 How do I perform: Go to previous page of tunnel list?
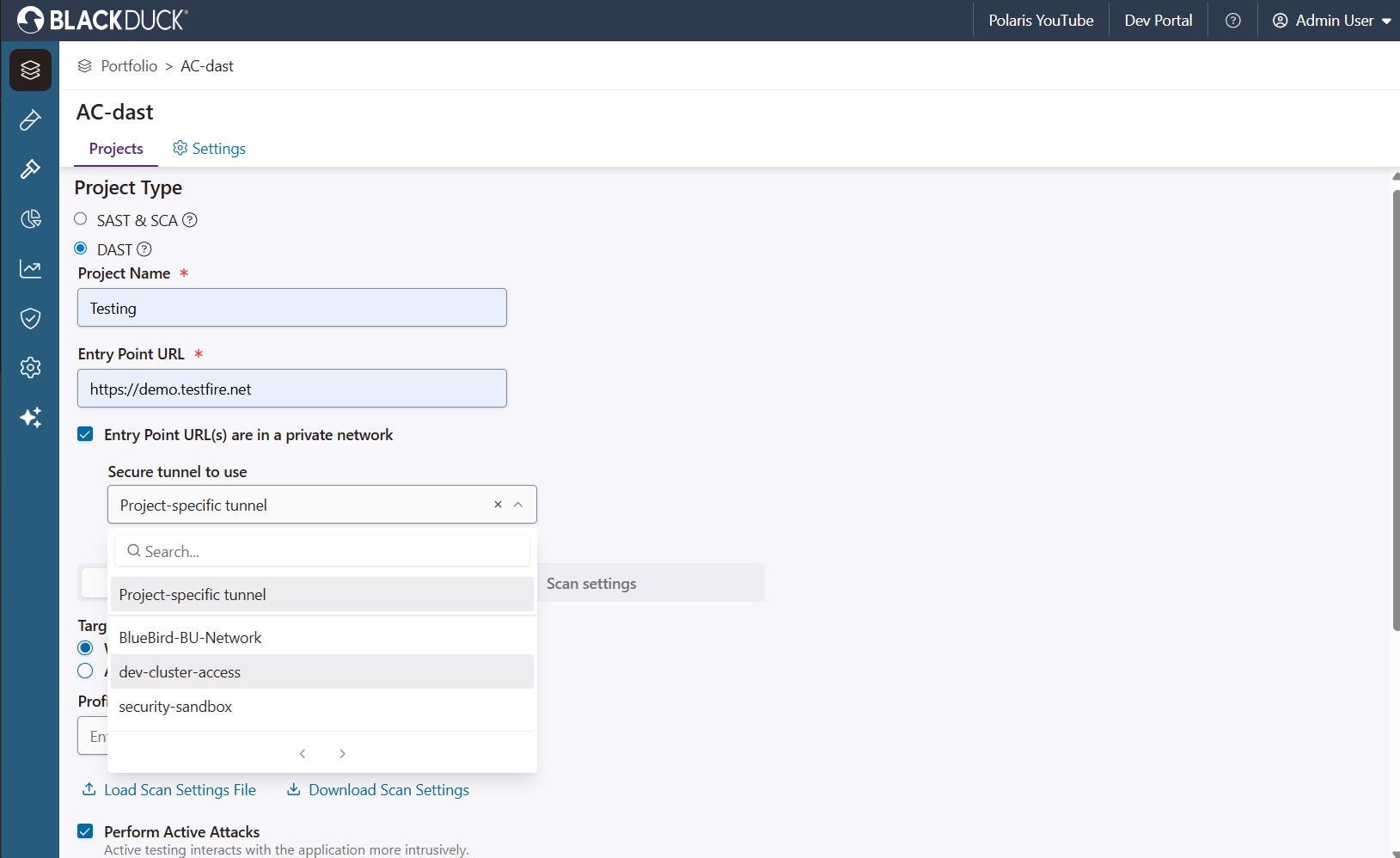[303, 754]
